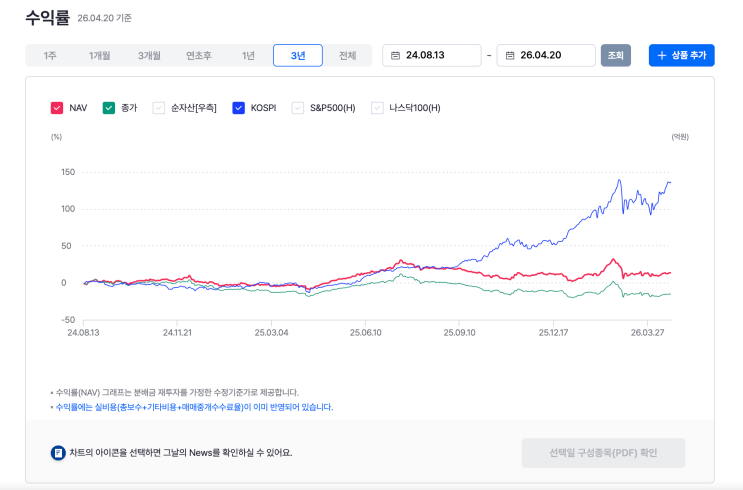Open calendar icon in start date field
Screen dimensions: 743x490
click(395, 55)
